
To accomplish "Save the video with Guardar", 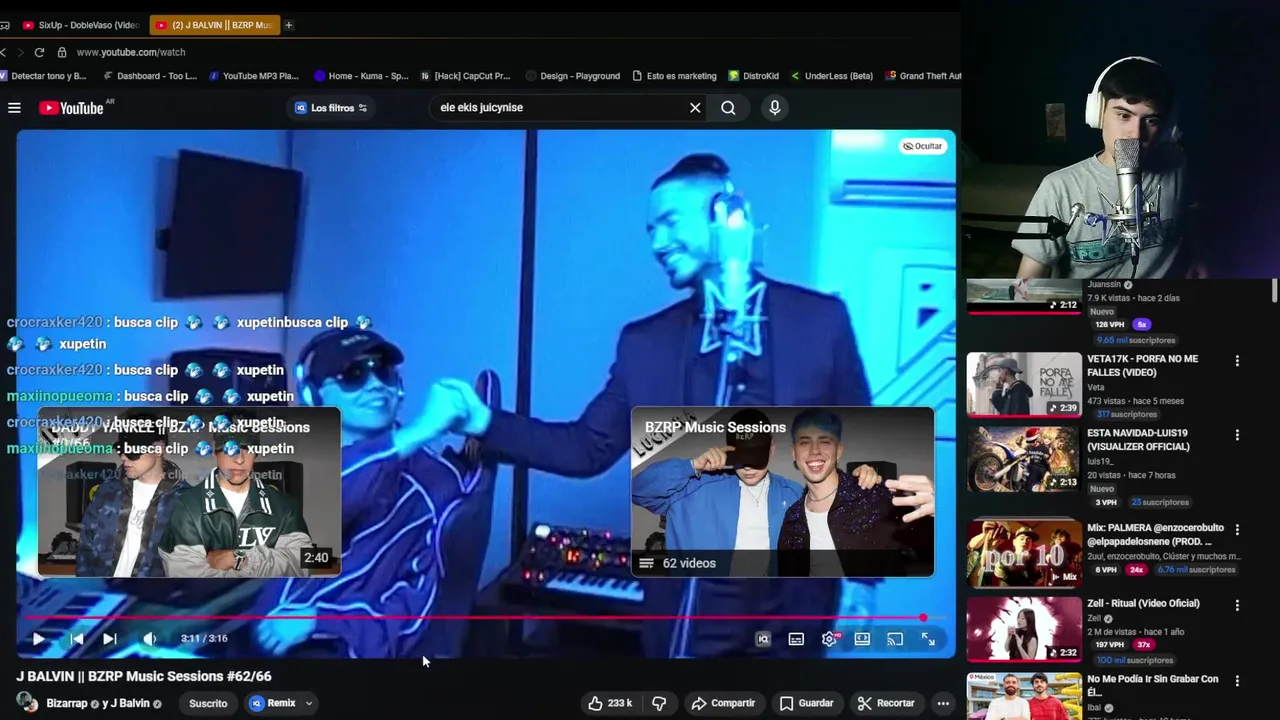I will click(x=806, y=703).
